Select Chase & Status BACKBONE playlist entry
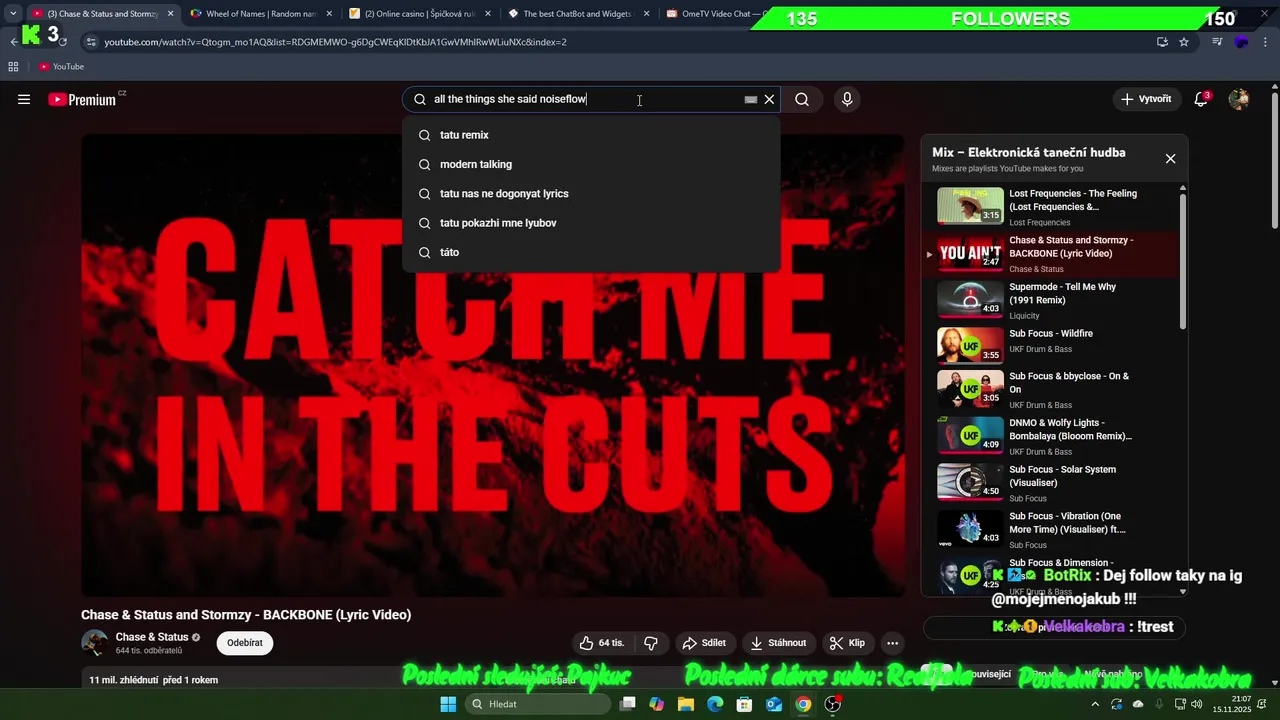 pos(1050,254)
